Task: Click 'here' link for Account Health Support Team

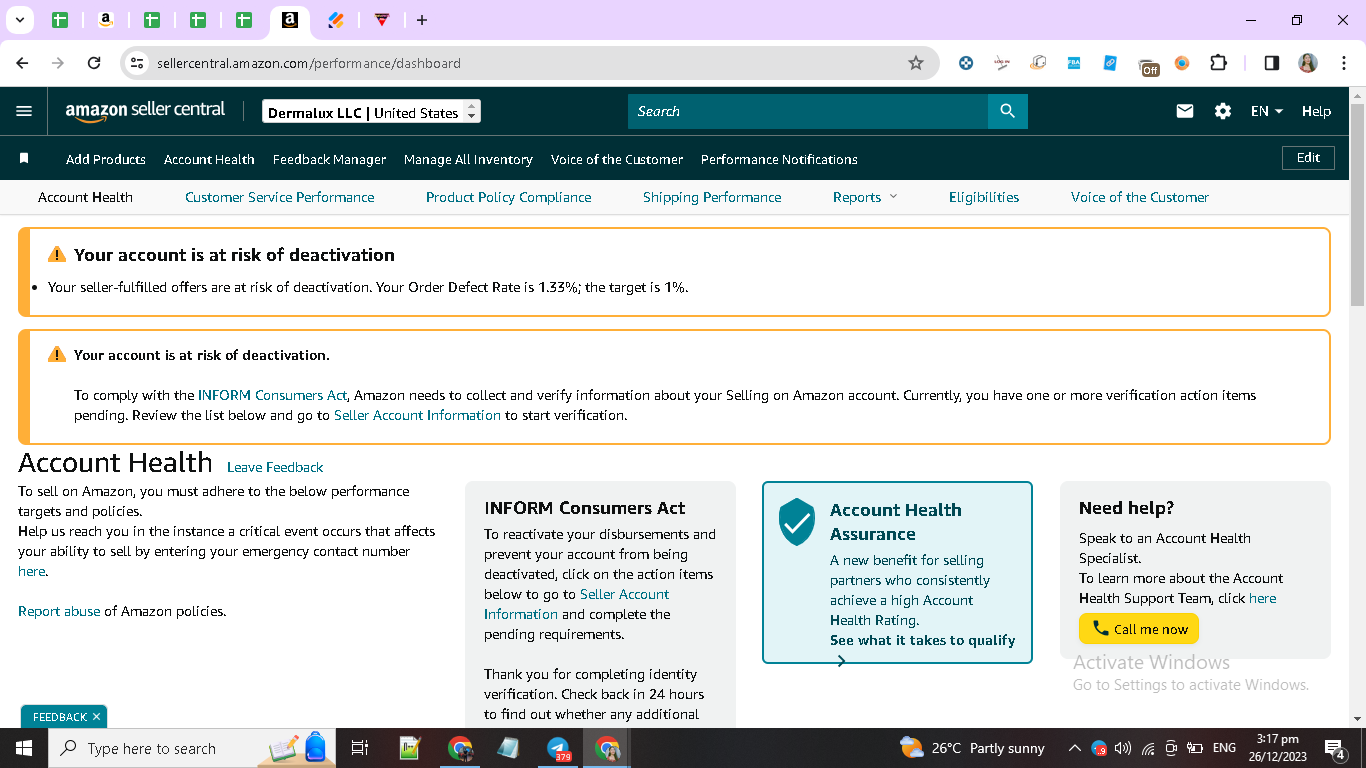Action: tap(1263, 598)
